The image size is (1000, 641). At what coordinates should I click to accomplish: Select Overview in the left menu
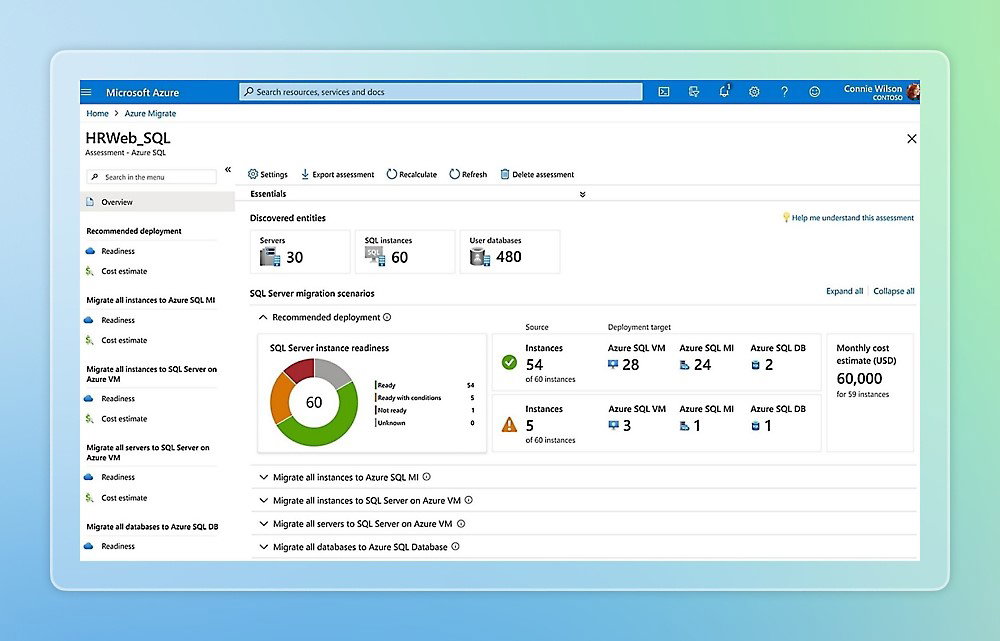coord(157,202)
